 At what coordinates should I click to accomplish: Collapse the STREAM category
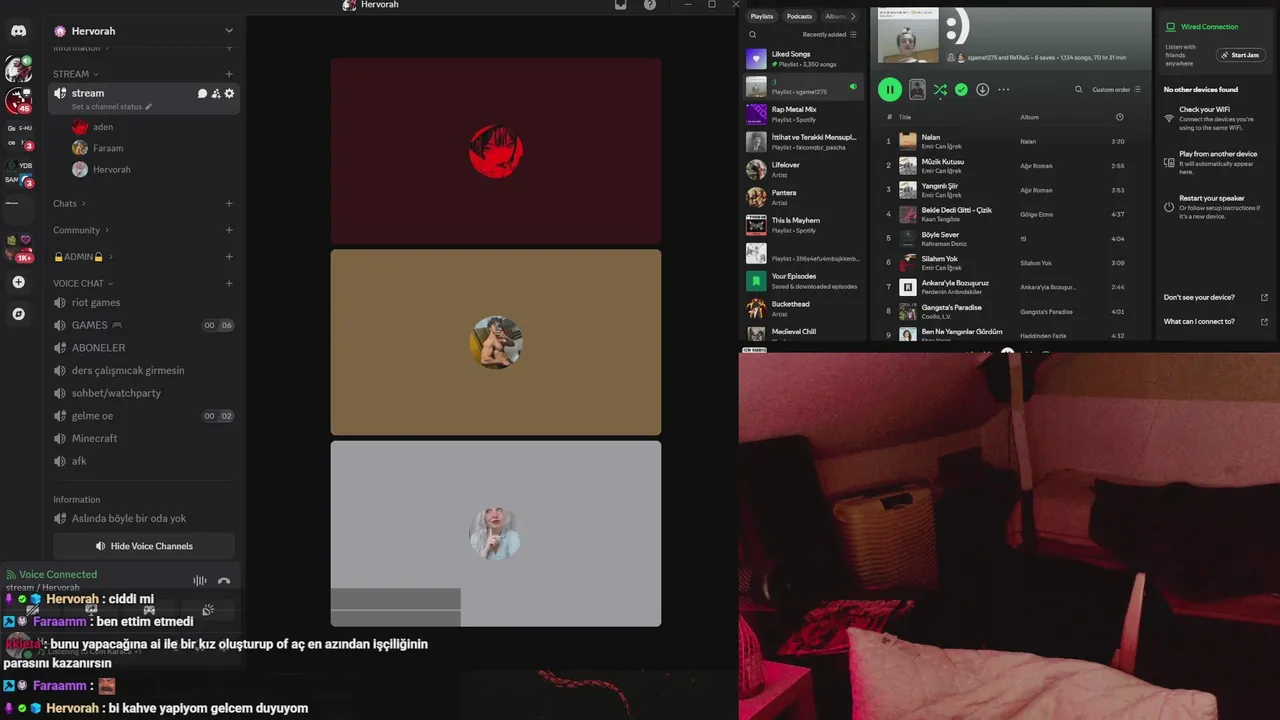point(76,74)
